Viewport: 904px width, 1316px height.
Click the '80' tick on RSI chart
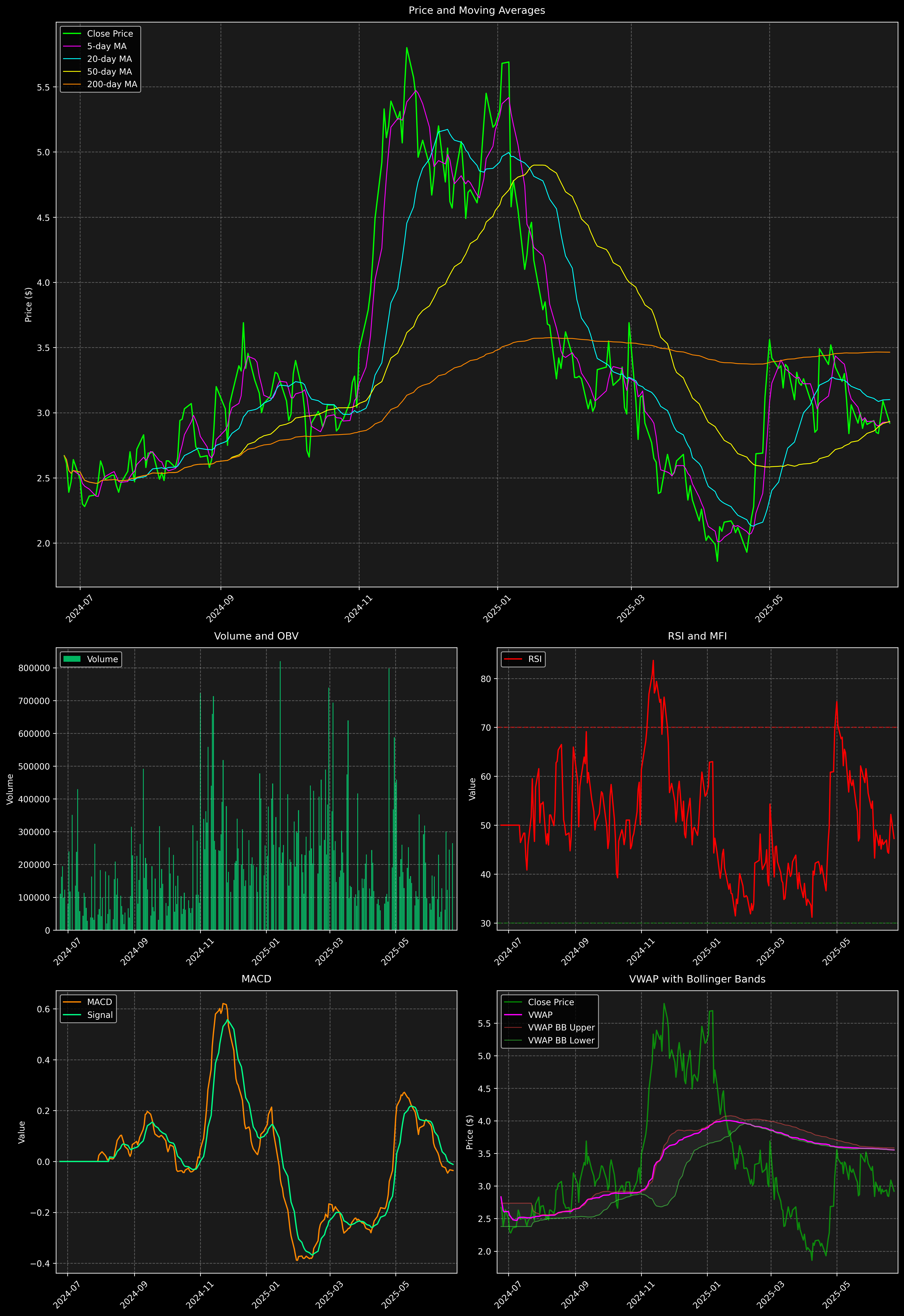(x=486, y=679)
